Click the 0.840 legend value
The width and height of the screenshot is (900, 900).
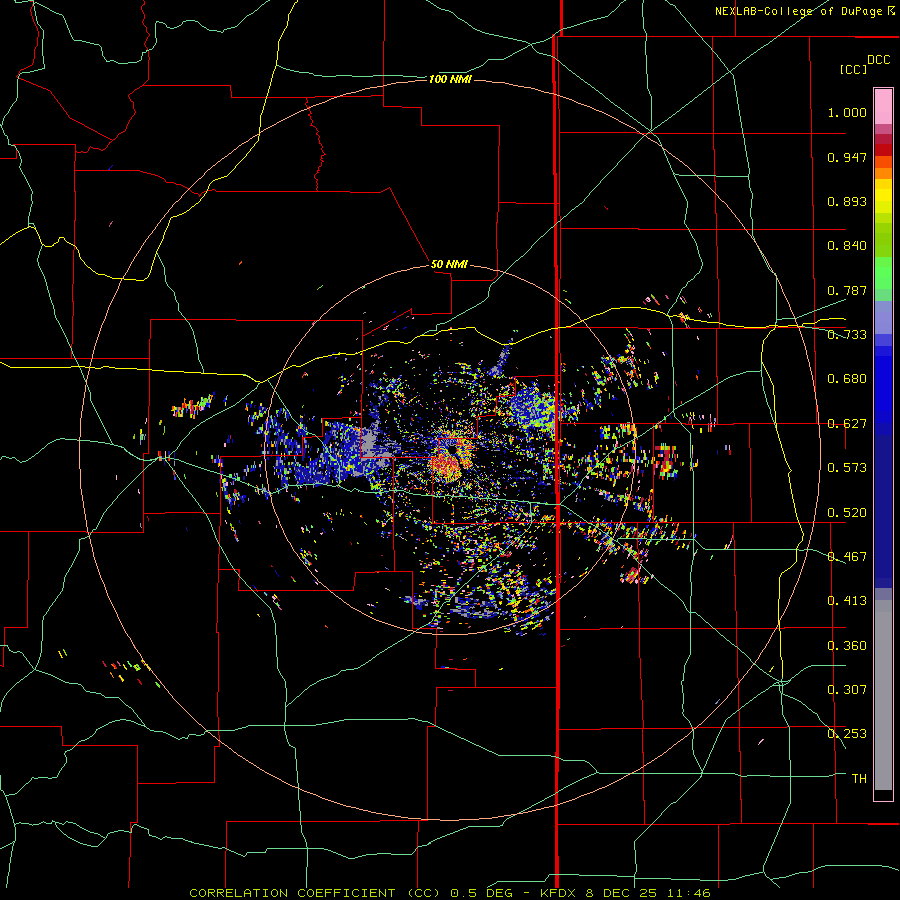pyautogui.click(x=847, y=246)
